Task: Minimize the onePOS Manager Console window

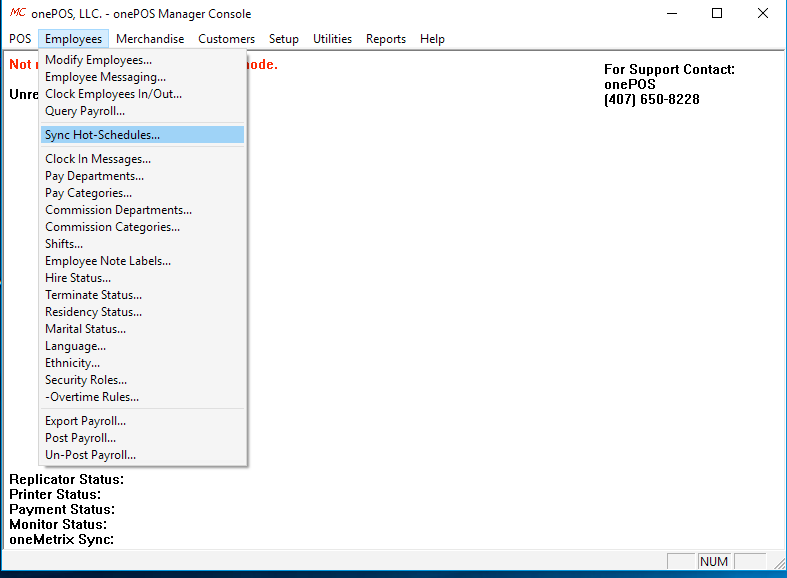Action: tap(672, 14)
